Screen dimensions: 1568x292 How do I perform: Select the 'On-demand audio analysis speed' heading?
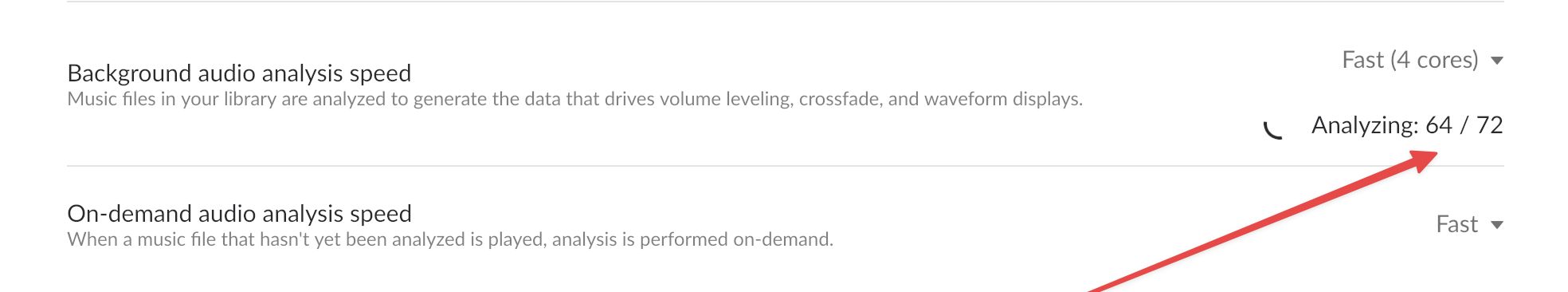click(239, 214)
